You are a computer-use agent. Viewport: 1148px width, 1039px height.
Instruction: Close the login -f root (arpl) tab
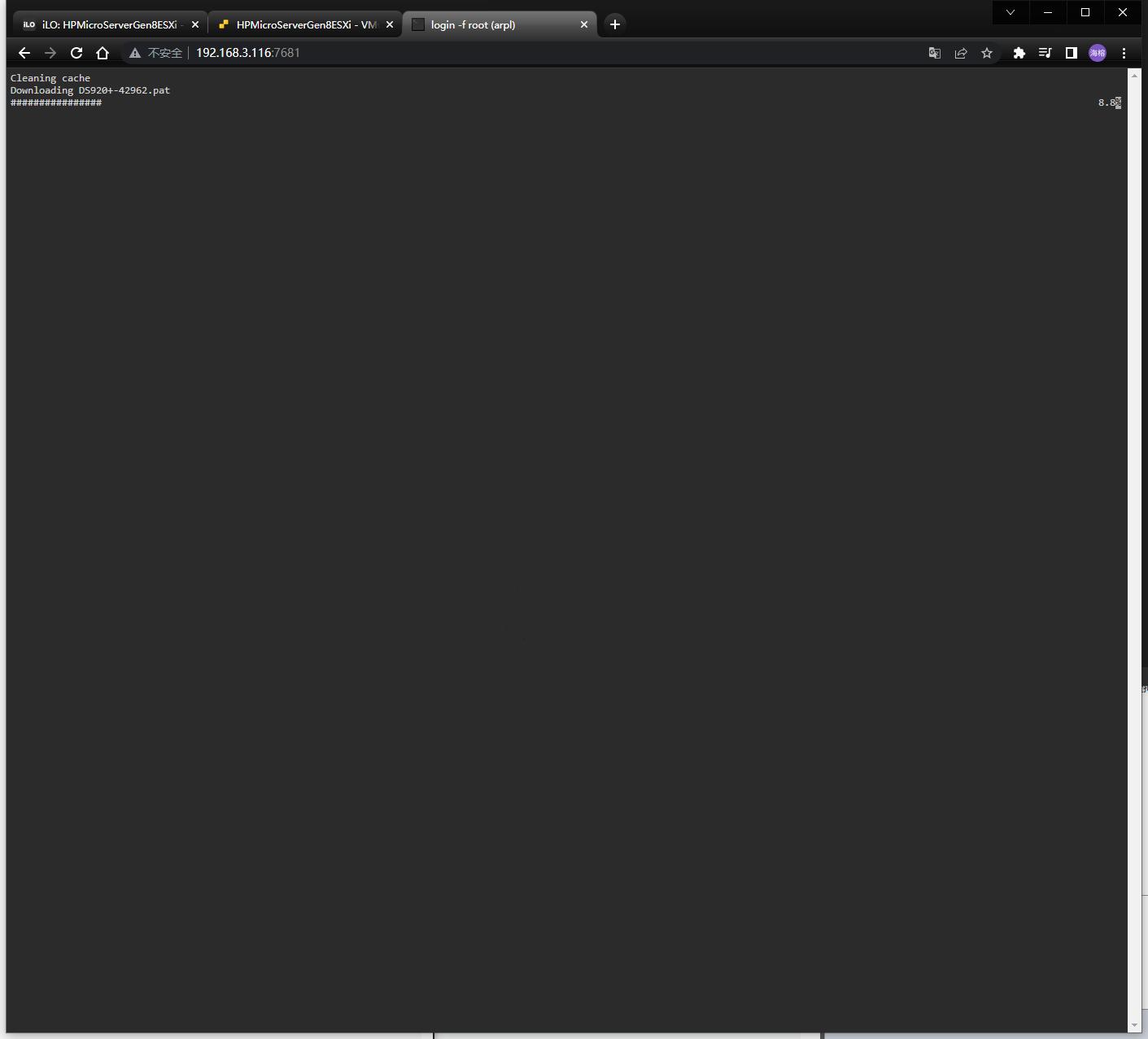(x=583, y=24)
